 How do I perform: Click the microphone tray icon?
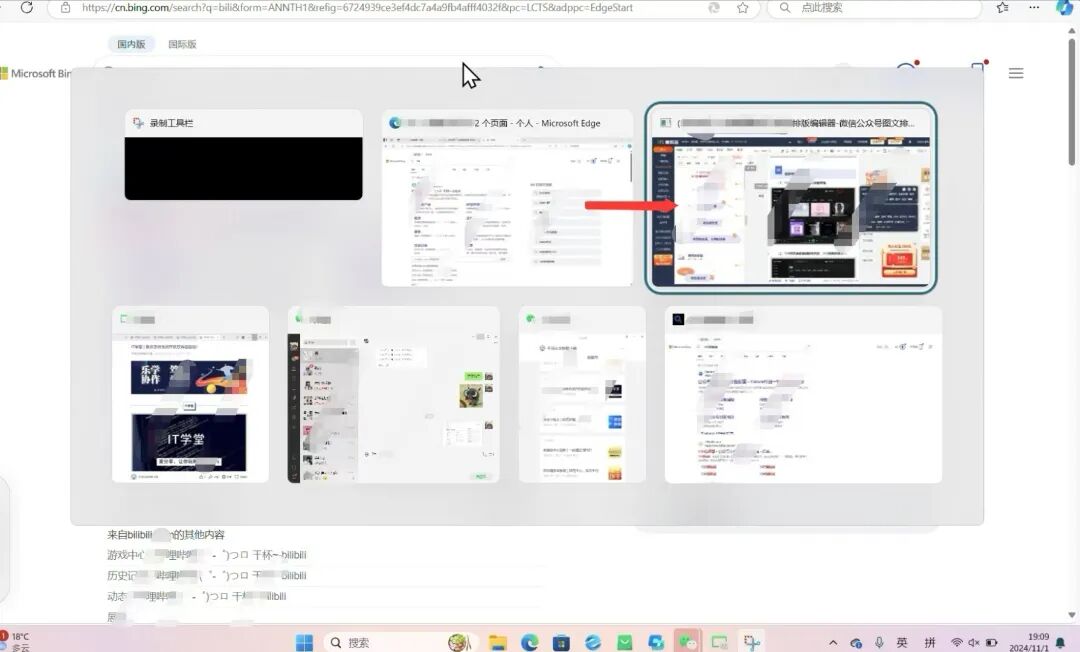click(880, 642)
